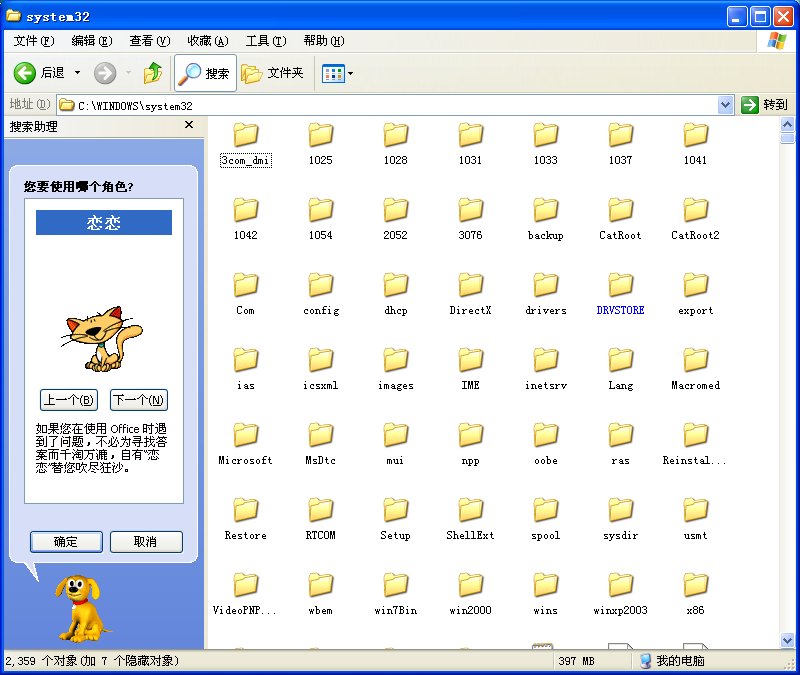Screen dimensions: 800x675
Task: Click the dhcp folder name label
Action: (x=395, y=310)
